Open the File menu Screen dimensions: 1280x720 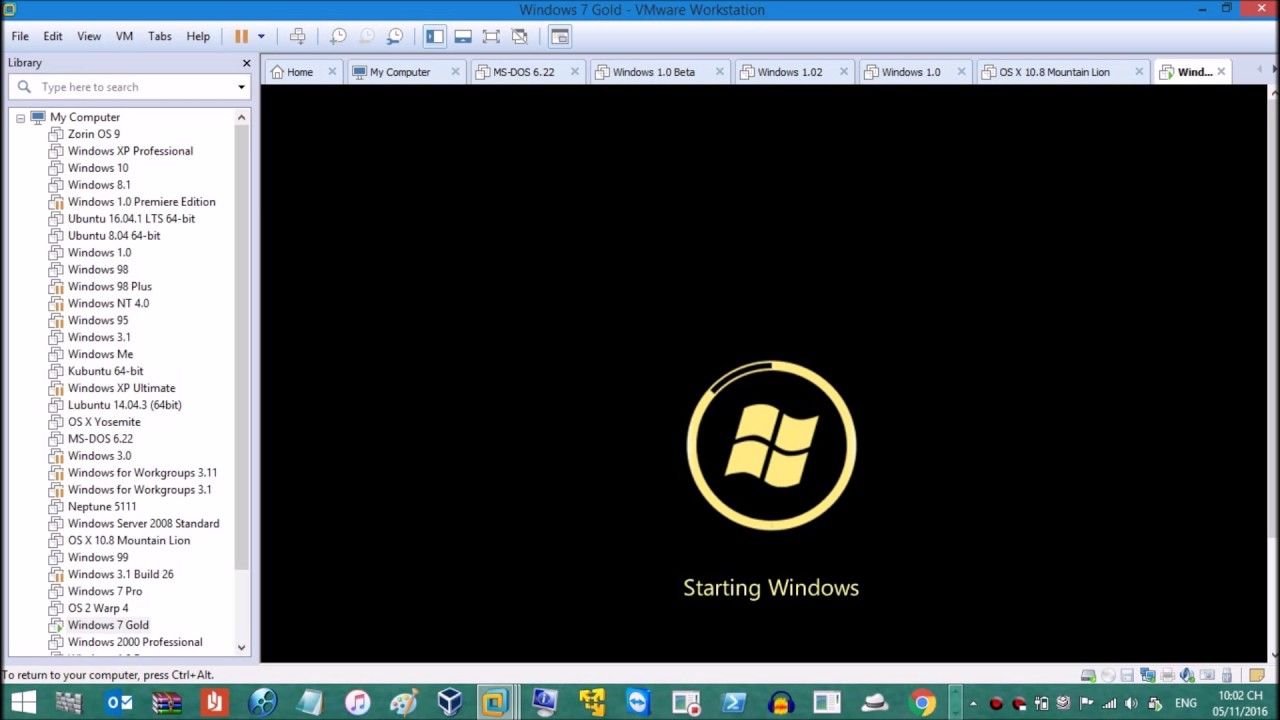(x=20, y=36)
